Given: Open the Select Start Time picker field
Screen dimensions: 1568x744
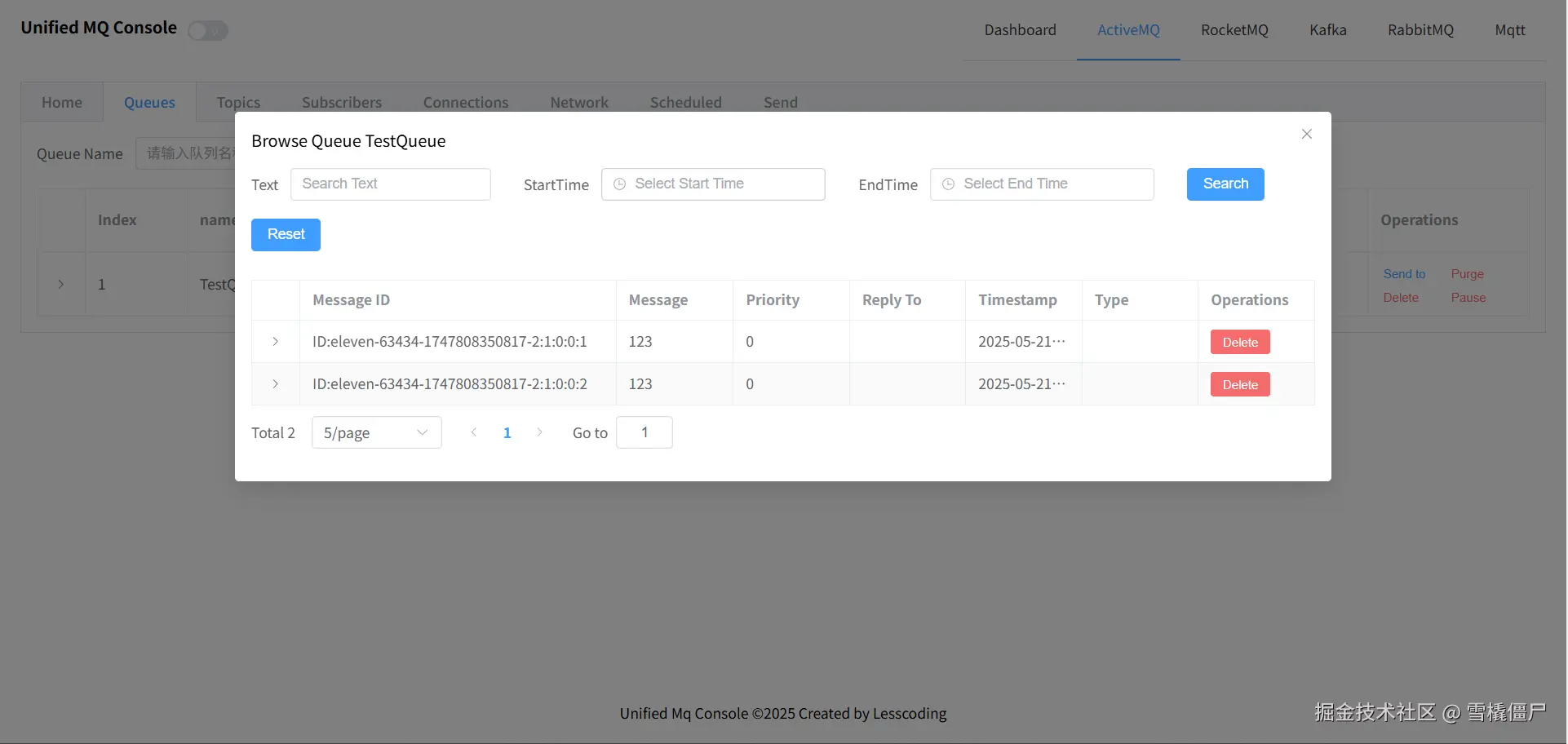Looking at the screenshot, I should point(713,184).
